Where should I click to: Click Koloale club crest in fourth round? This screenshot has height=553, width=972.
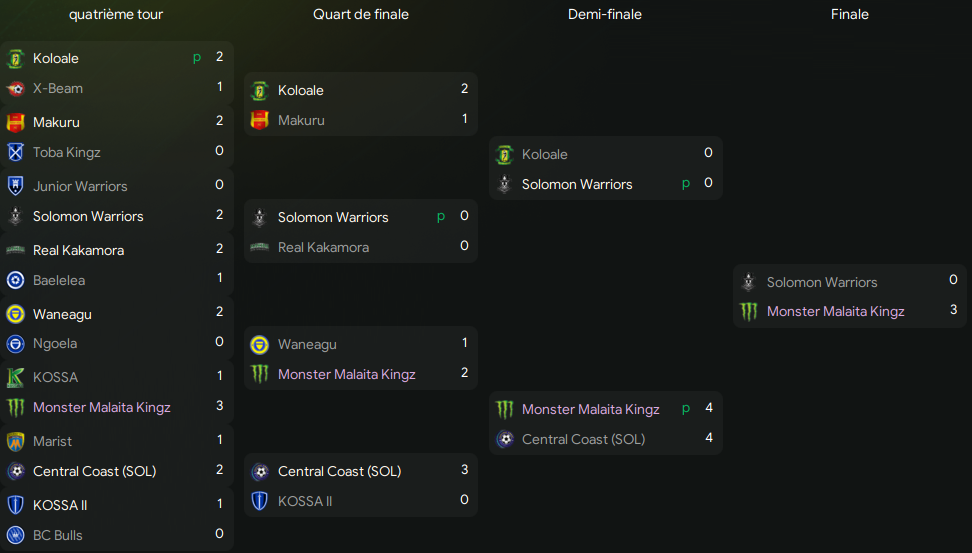click(15, 58)
